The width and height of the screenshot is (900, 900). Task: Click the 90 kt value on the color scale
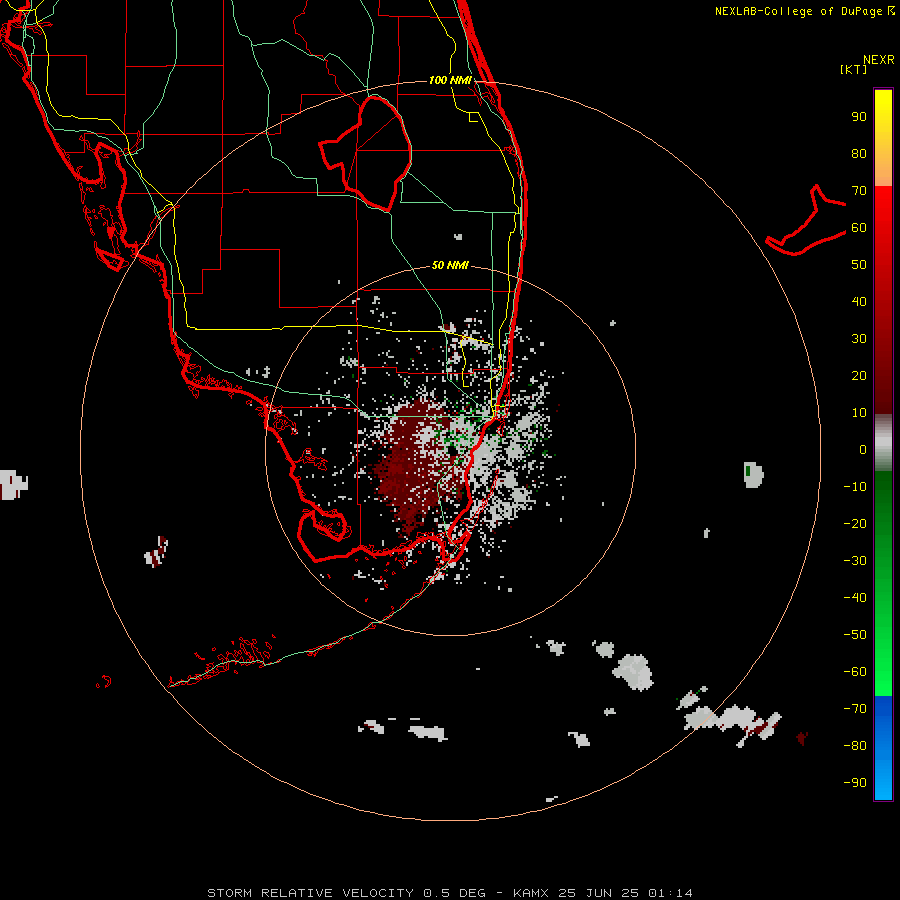coord(859,117)
